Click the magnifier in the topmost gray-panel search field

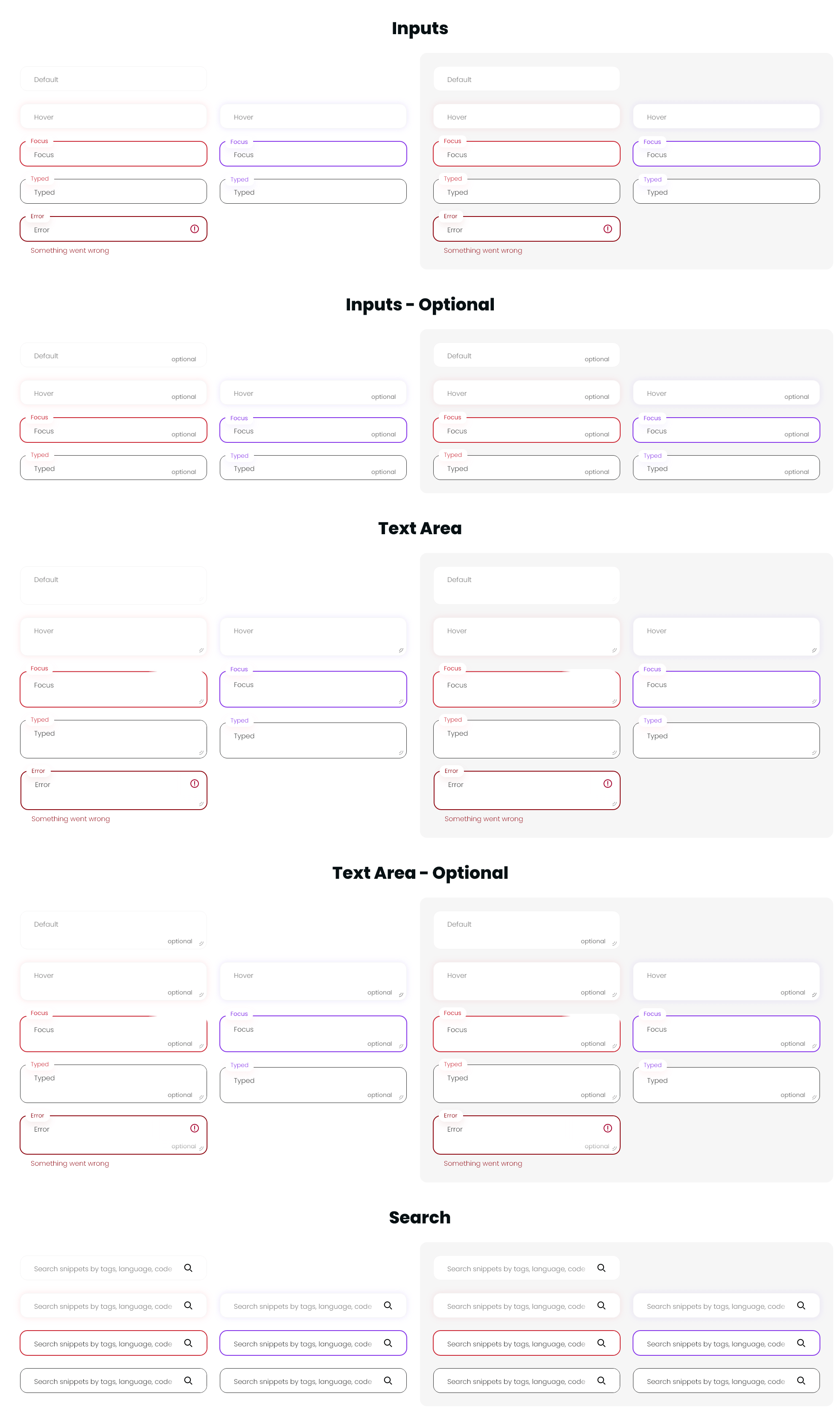coord(601,1267)
